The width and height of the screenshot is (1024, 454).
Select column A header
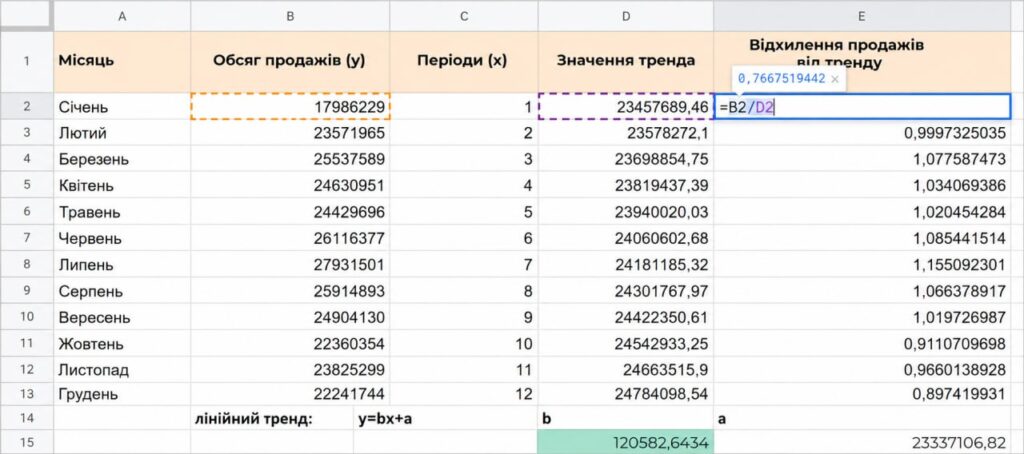[122, 16]
